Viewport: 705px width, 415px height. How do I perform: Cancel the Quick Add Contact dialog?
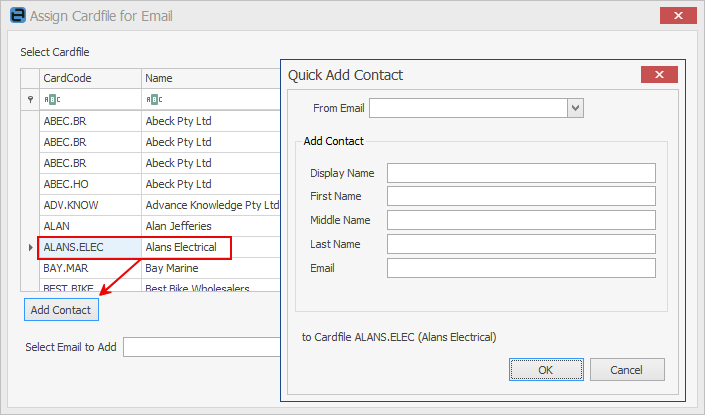[x=627, y=369]
